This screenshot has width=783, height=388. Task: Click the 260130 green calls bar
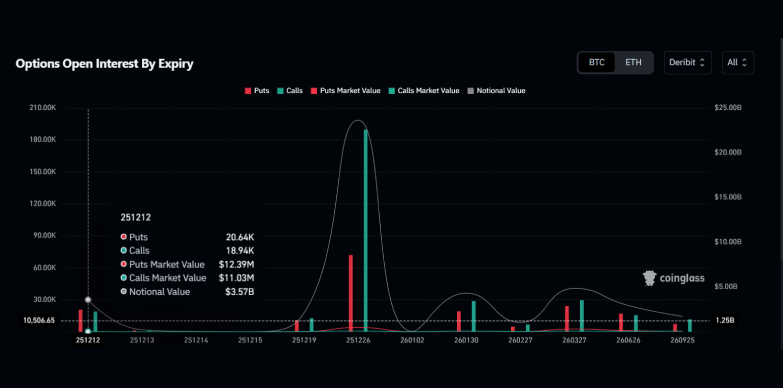[474, 317]
